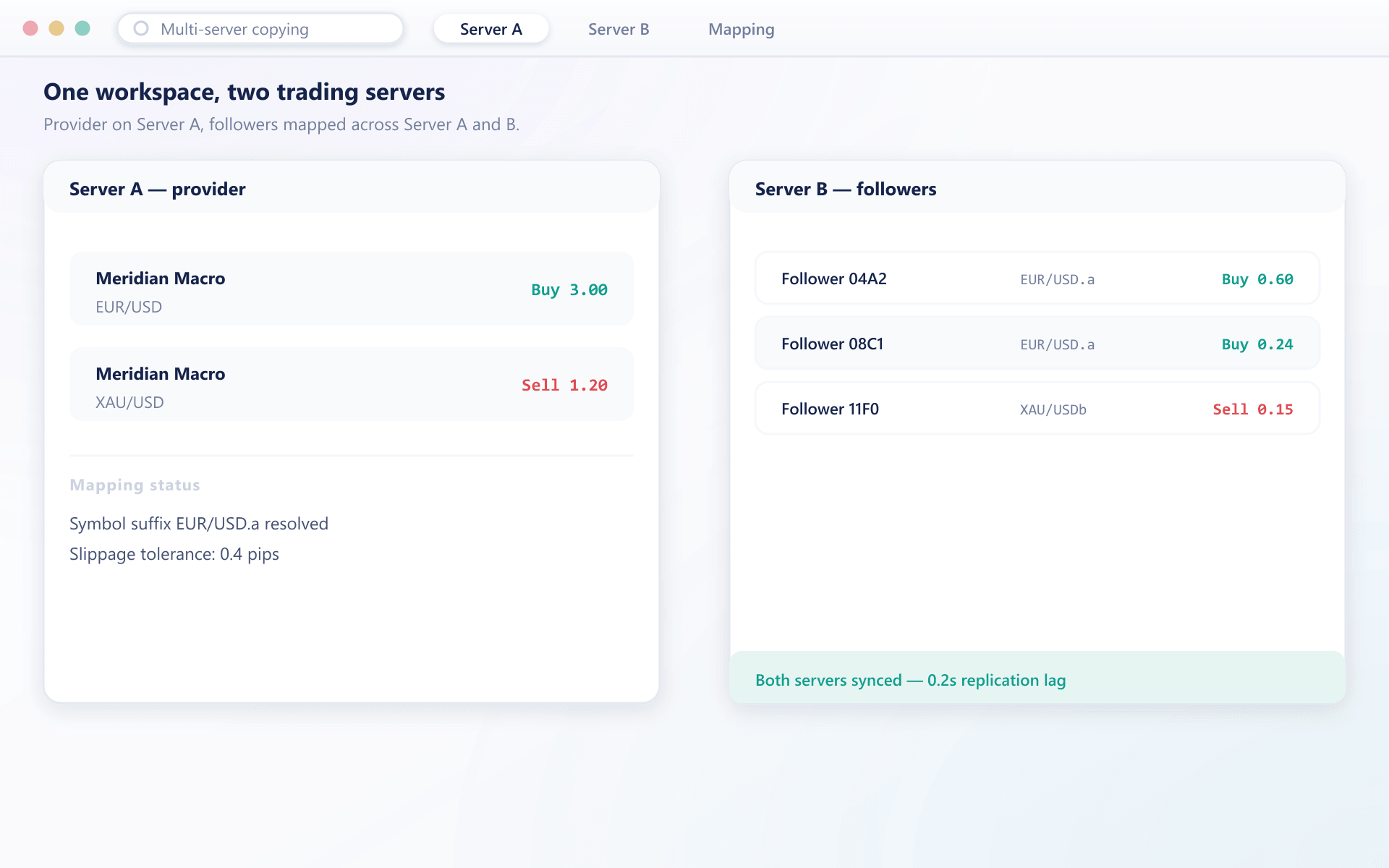Click the red close window dot
Viewport: 1389px width, 868px height.
point(30,28)
